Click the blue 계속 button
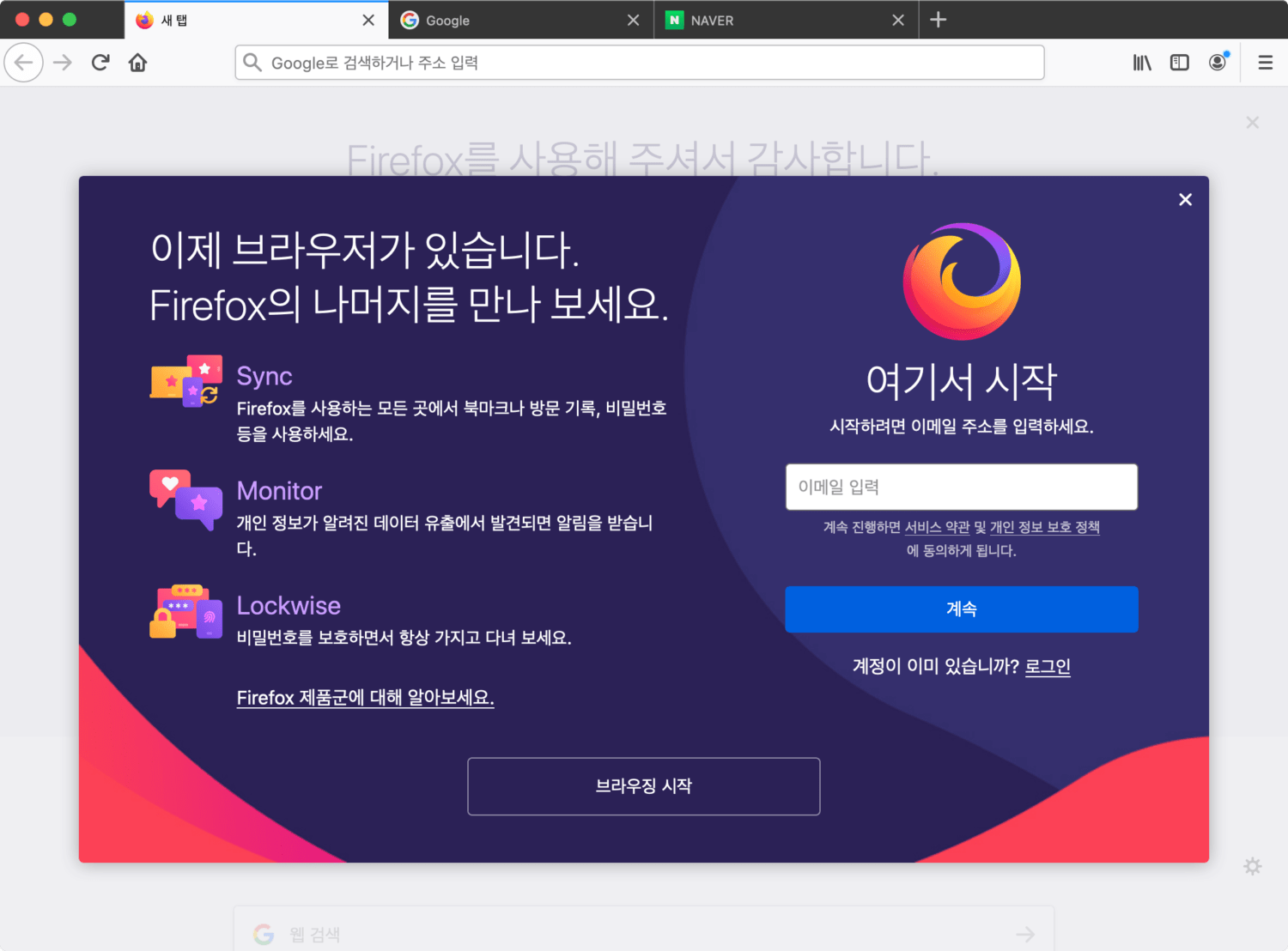 [x=962, y=609]
